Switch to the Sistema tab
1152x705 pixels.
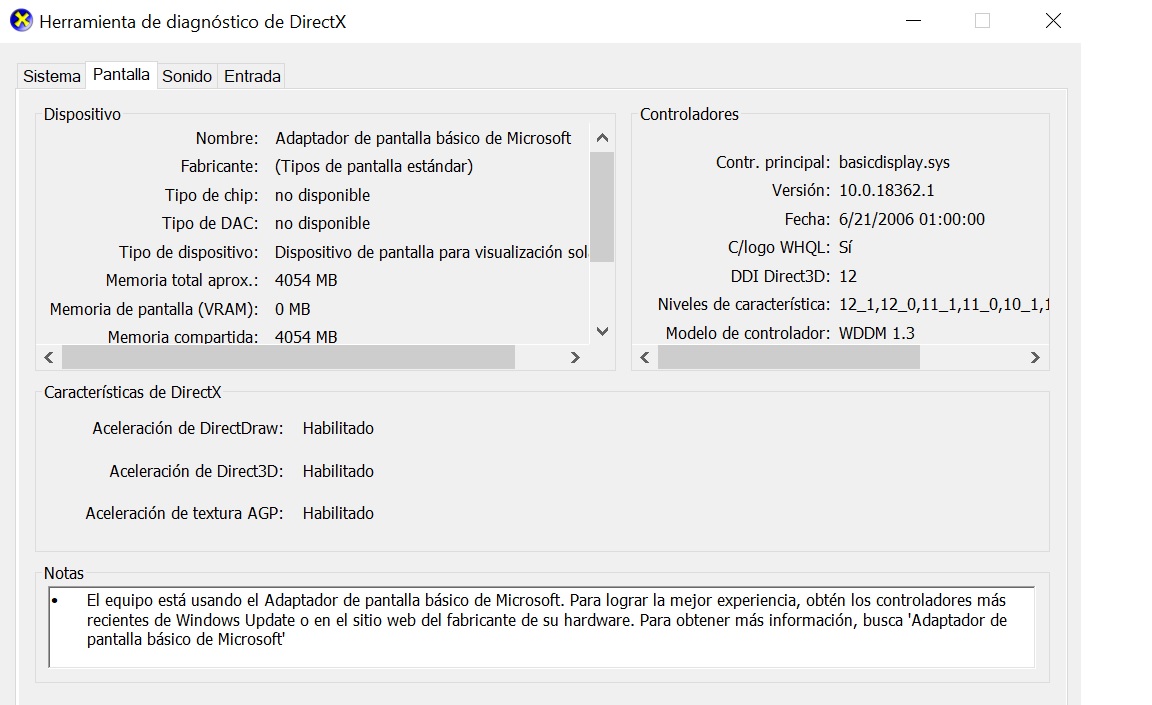[51, 76]
